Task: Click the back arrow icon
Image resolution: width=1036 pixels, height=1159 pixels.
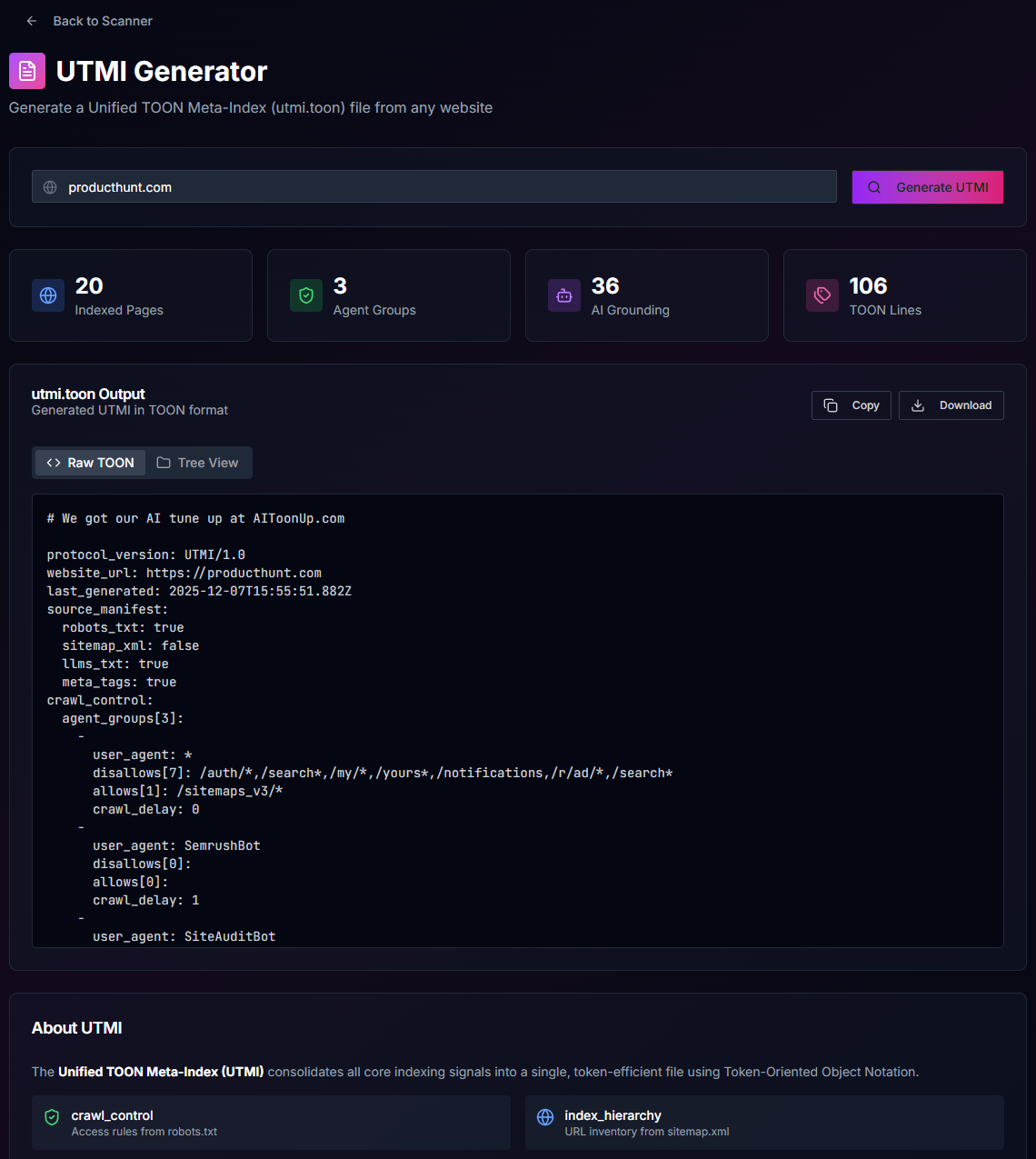Action: click(x=32, y=21)
